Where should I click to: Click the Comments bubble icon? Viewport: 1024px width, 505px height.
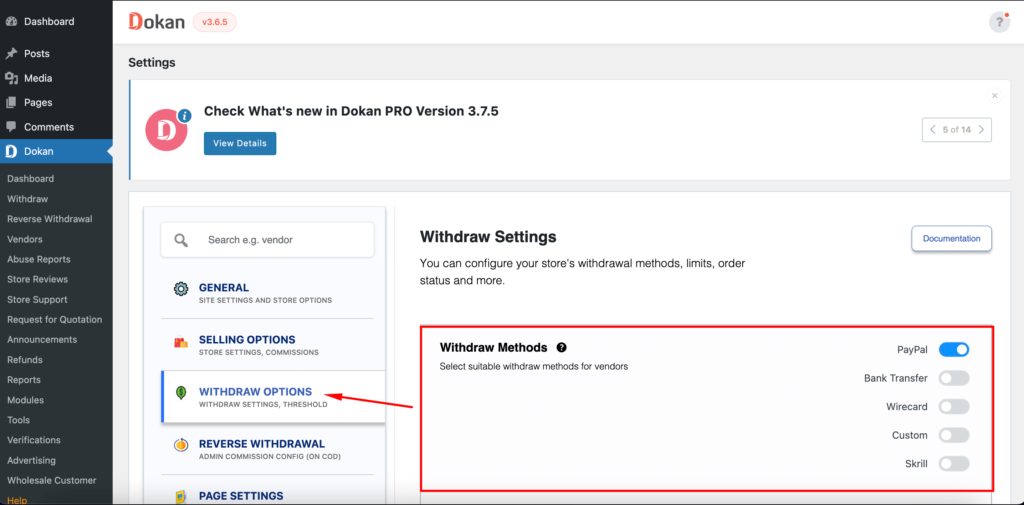pos(11,127)
